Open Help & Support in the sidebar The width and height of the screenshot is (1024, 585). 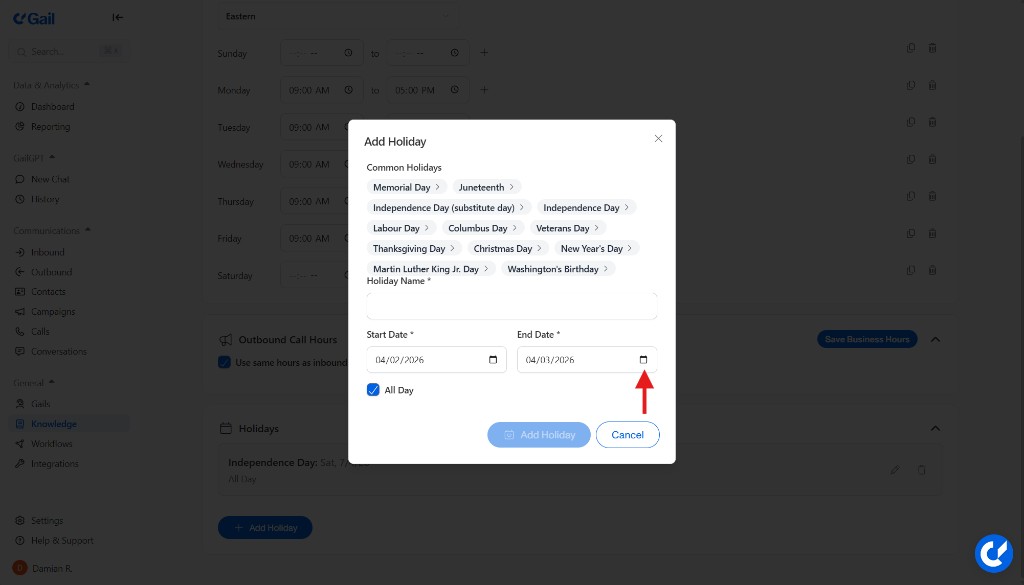click(62, 541)
